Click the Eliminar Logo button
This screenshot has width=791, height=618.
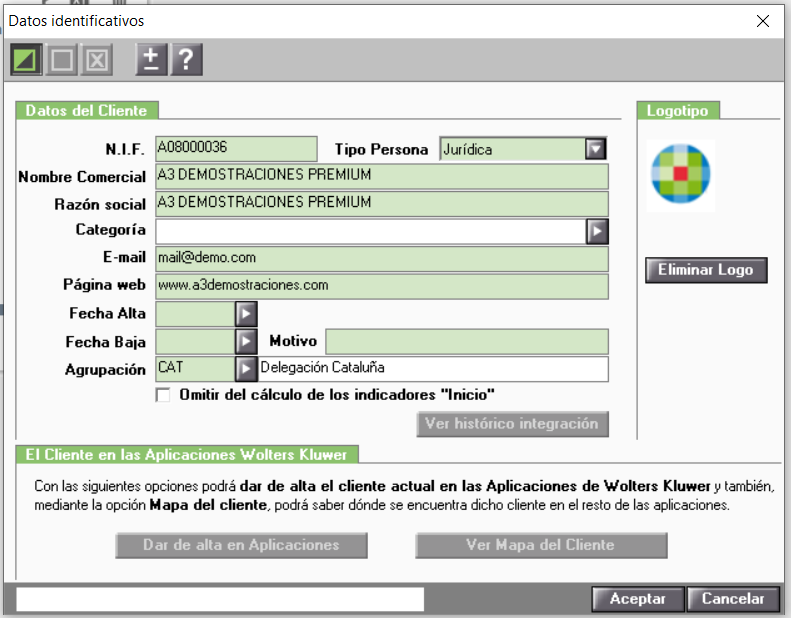706,270
